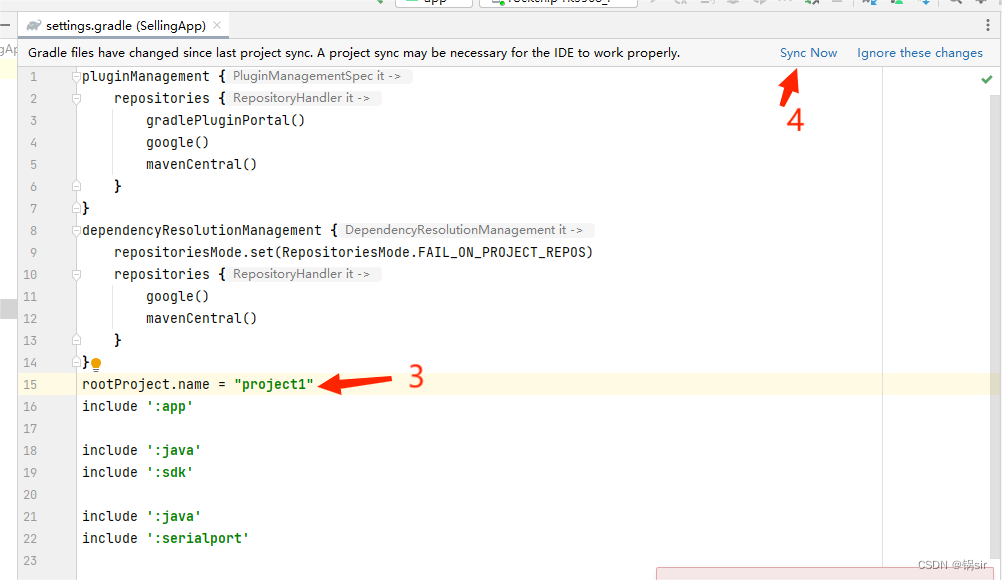
Task: Click include ':java' on line 21
Action: click(x=141, y=516)
